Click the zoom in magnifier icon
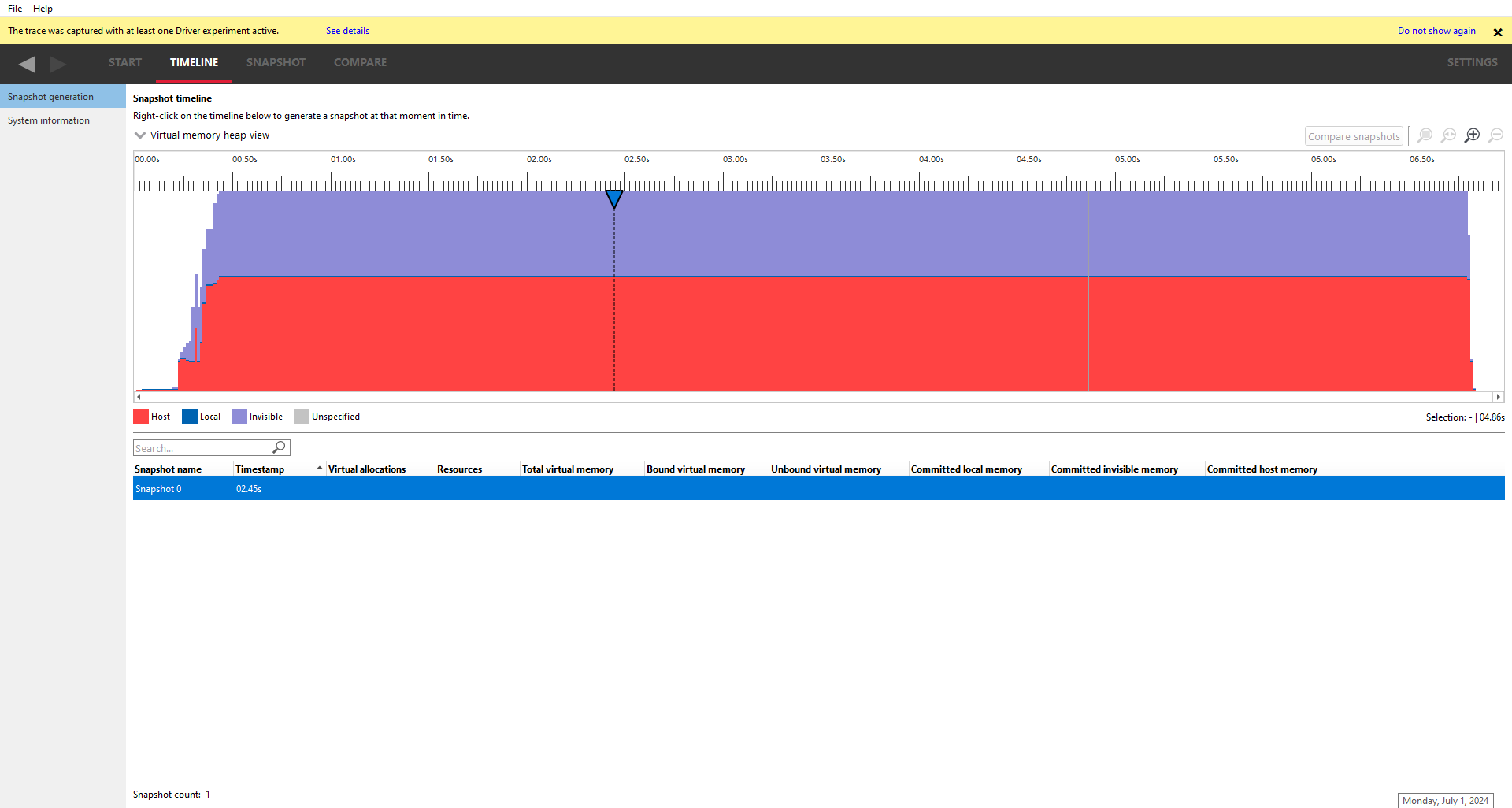 click(1471, 135)
